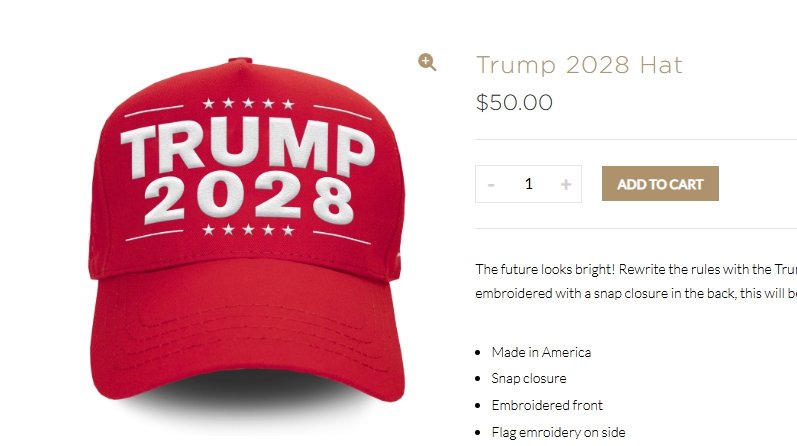
Task: Click the button on top of the cap
Action: click(240, 61)
